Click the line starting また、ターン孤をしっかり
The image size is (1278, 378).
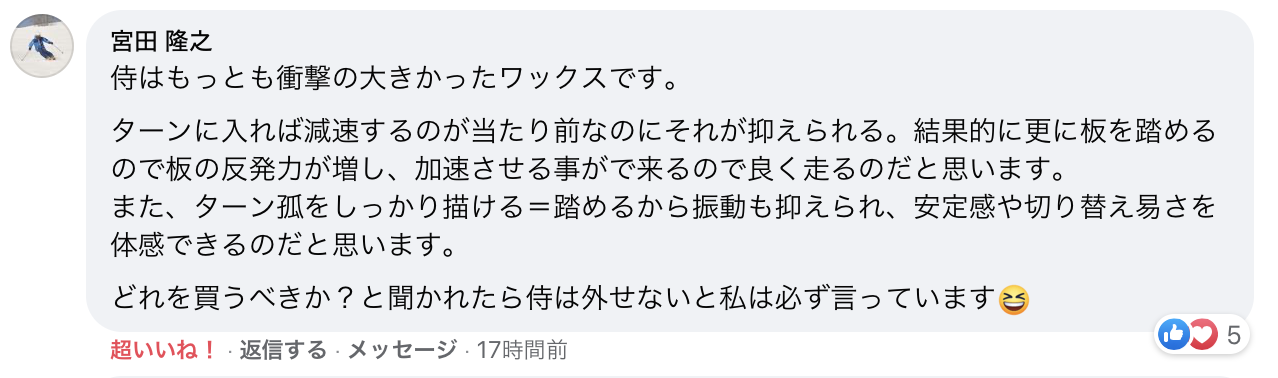click(664, 208)
